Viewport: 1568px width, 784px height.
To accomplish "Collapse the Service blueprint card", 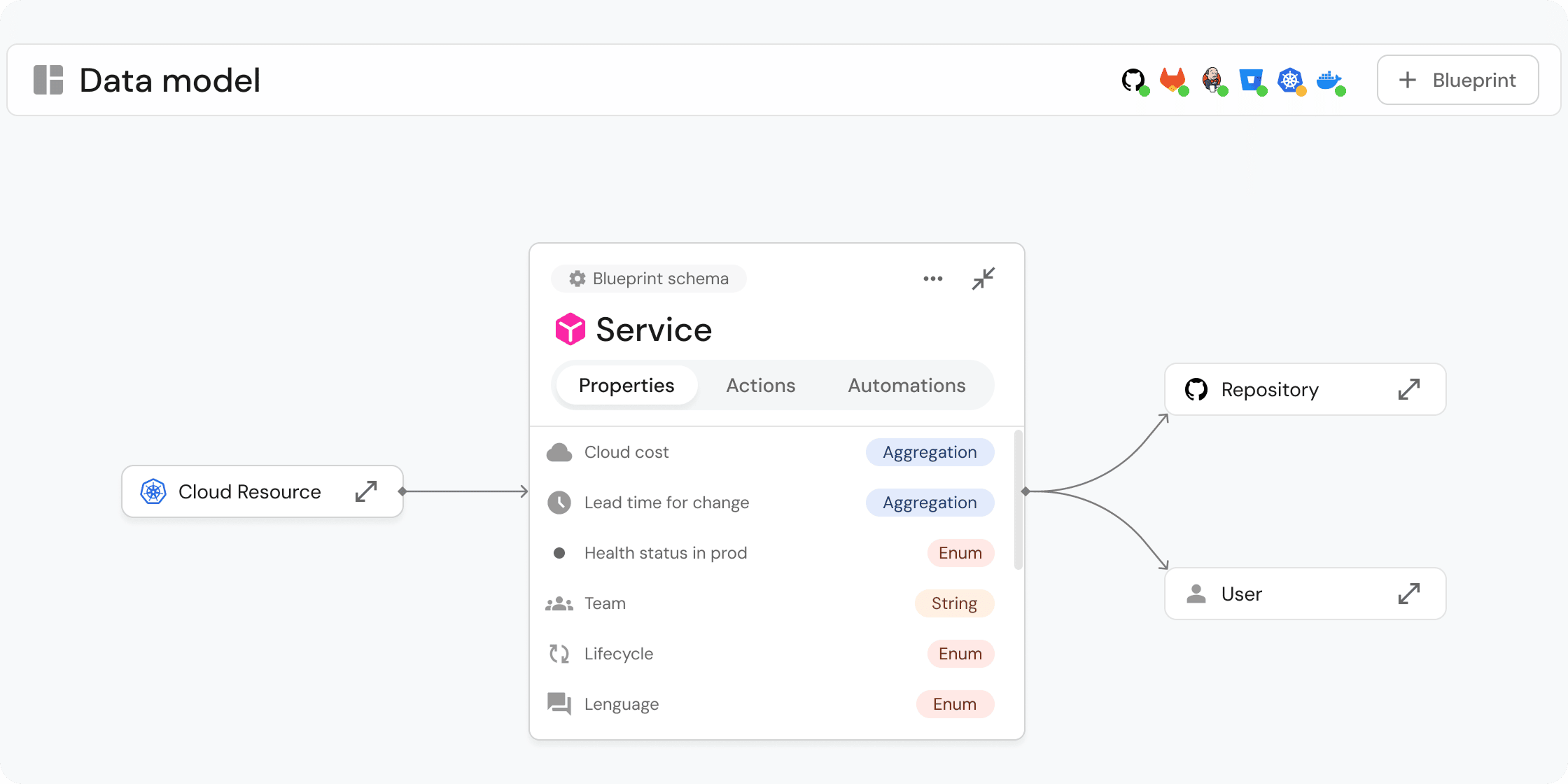I will point(983,279).
